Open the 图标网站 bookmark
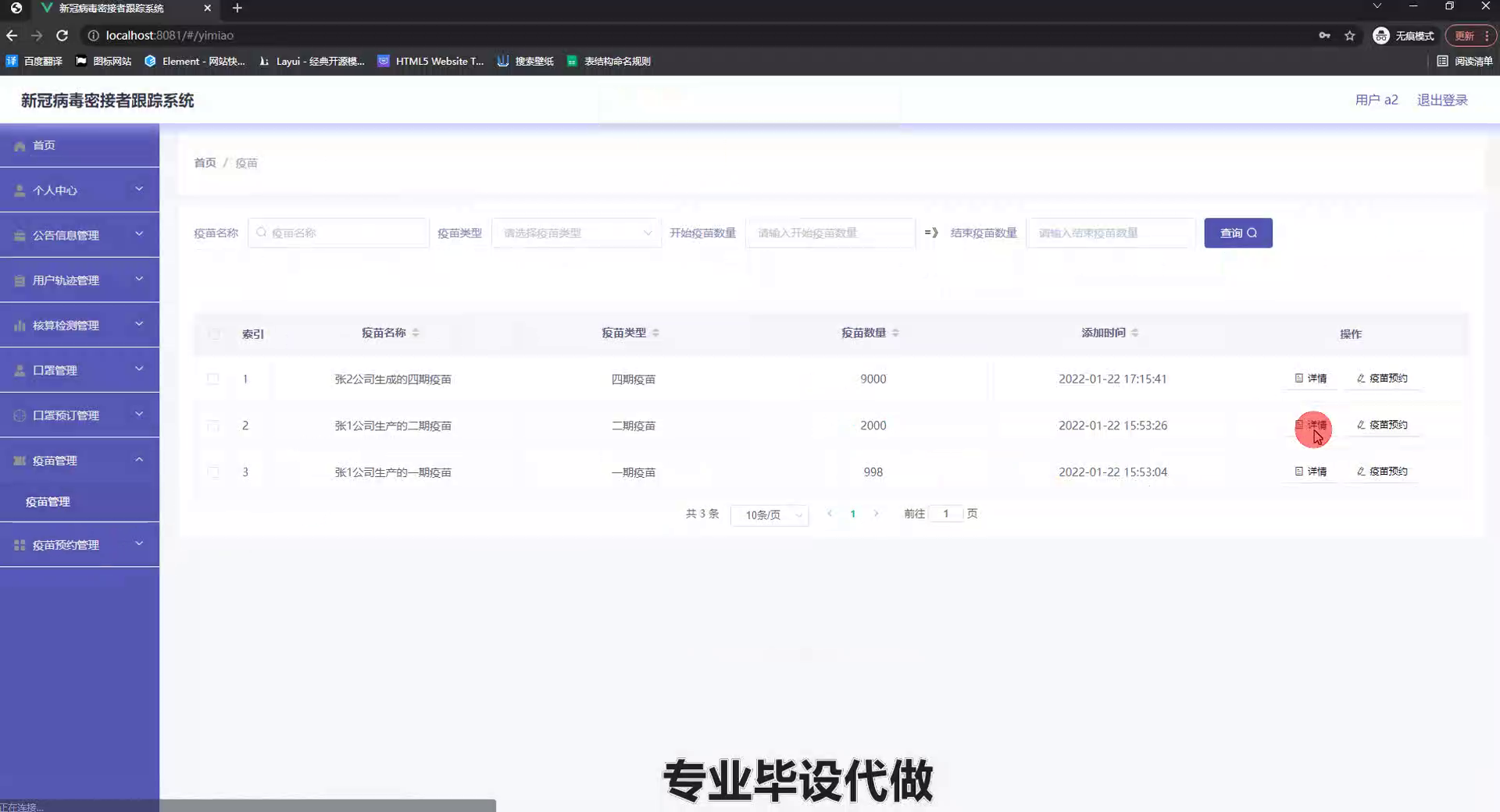This screenshot has height=812, width=1500. pyautogui.click(x=104, y=61)
